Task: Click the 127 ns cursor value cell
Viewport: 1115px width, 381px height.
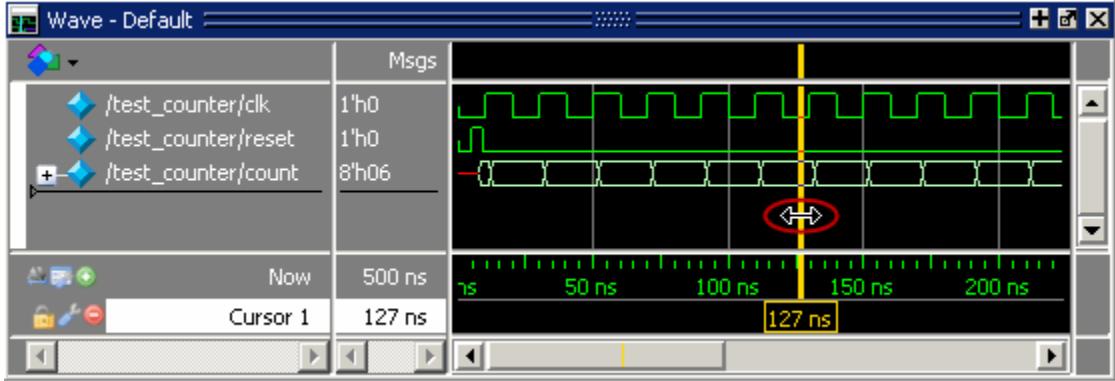Action: coord(390,316)
